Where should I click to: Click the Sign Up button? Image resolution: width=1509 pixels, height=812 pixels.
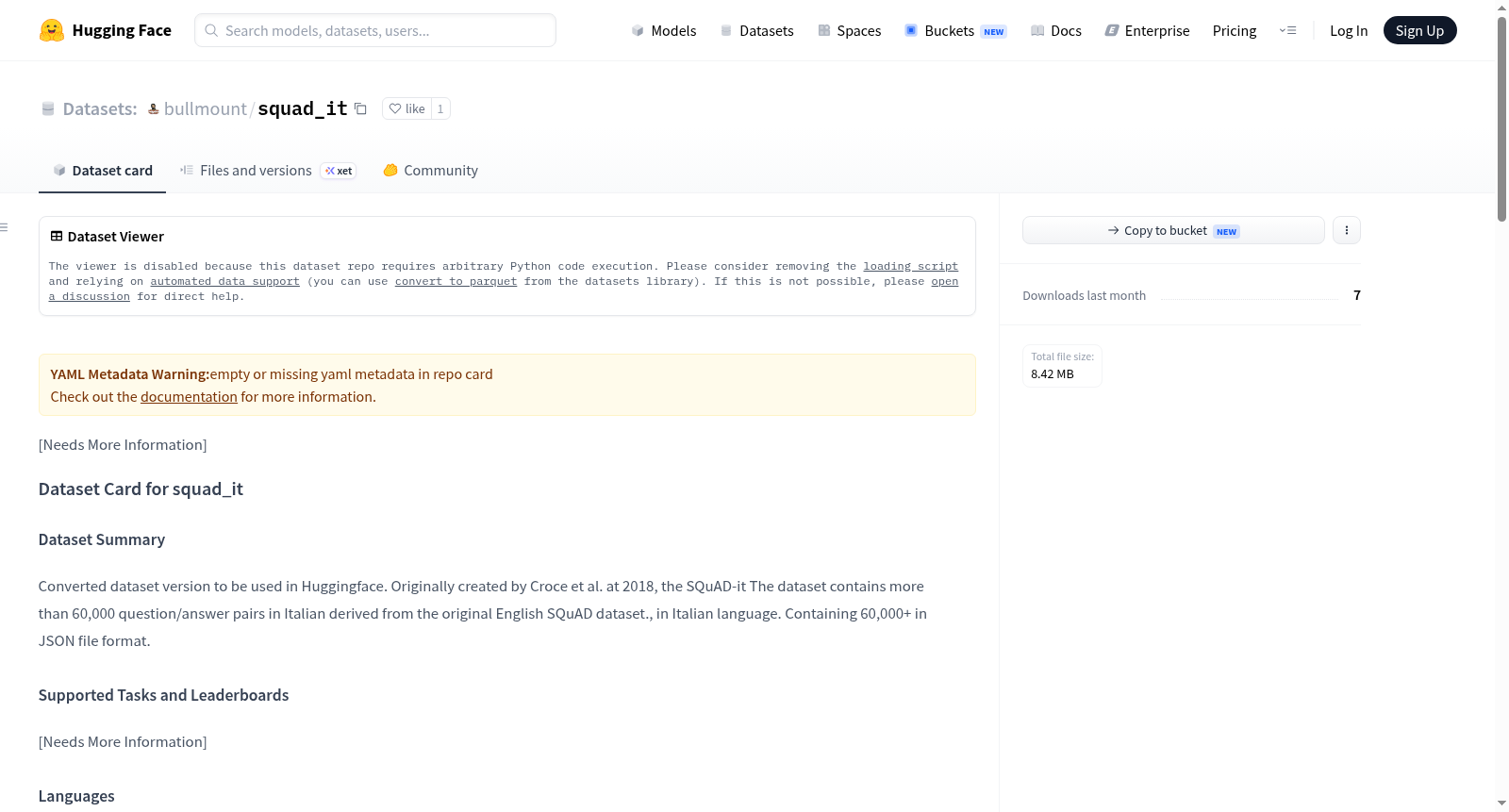click(1419, 30)
